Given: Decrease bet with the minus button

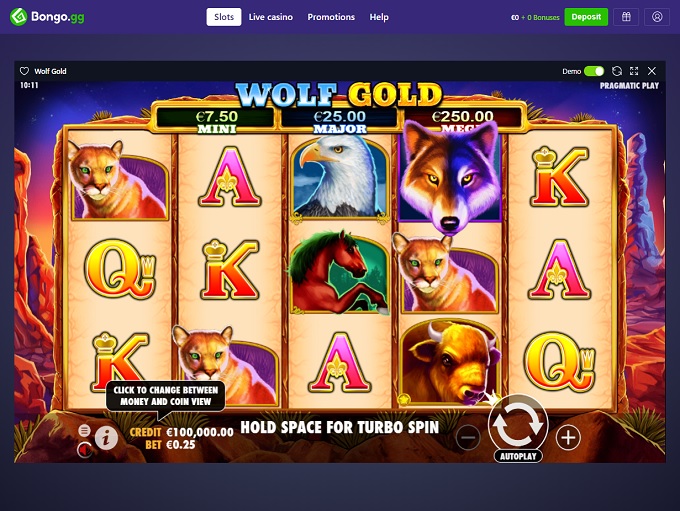Looking at the screenshot, I should click(x=468, y=438).
